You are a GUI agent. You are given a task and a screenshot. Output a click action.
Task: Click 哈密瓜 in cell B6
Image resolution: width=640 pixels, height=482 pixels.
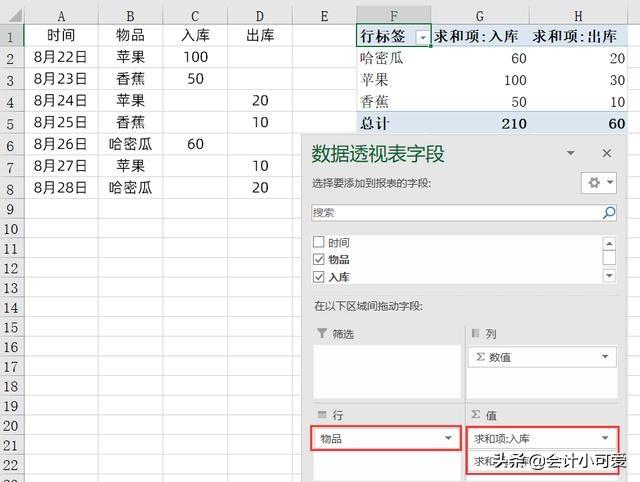click(130, 144)
